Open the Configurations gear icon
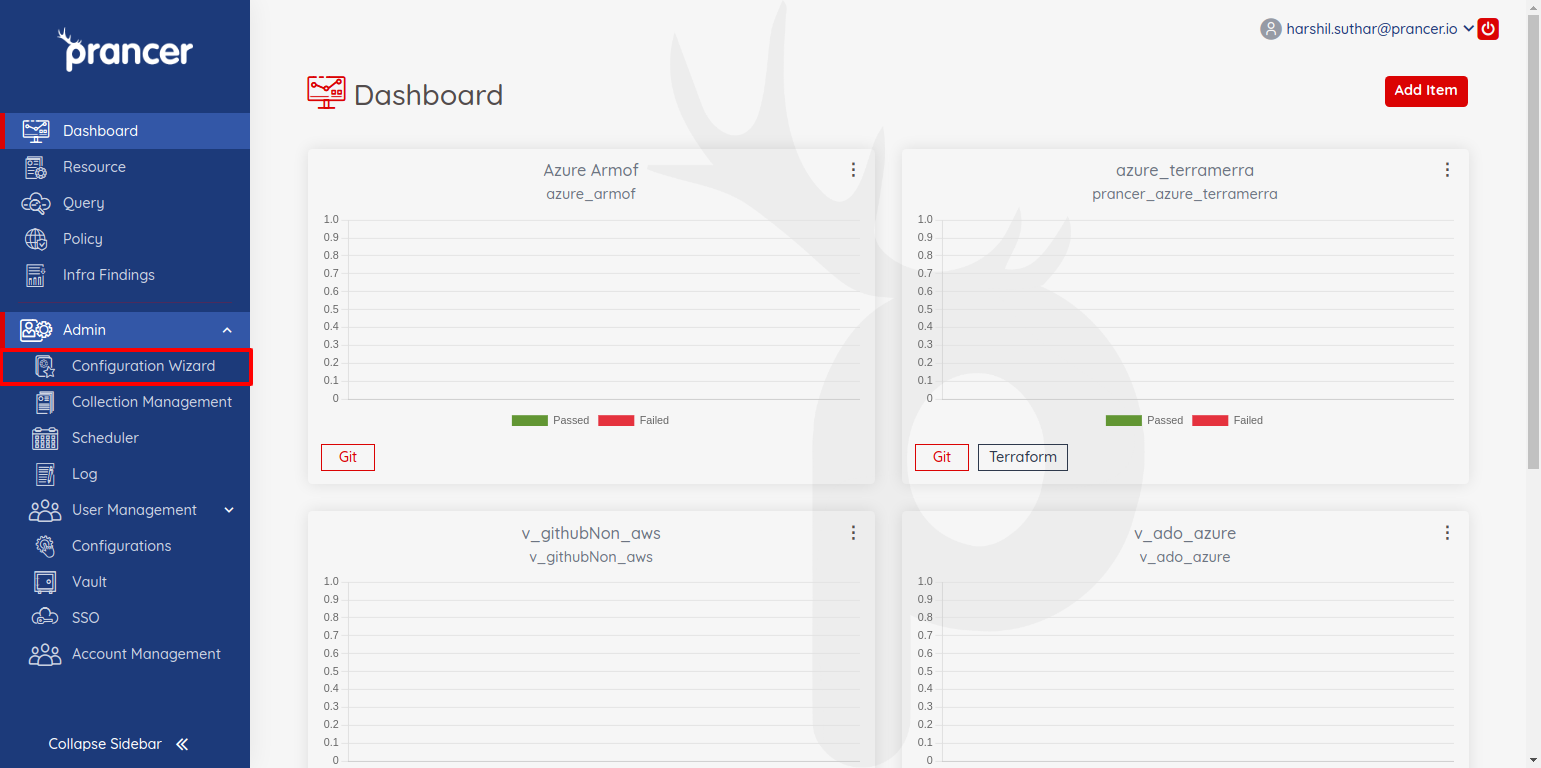The height and width of the screenshot is (768, 1541). (45, 546)
